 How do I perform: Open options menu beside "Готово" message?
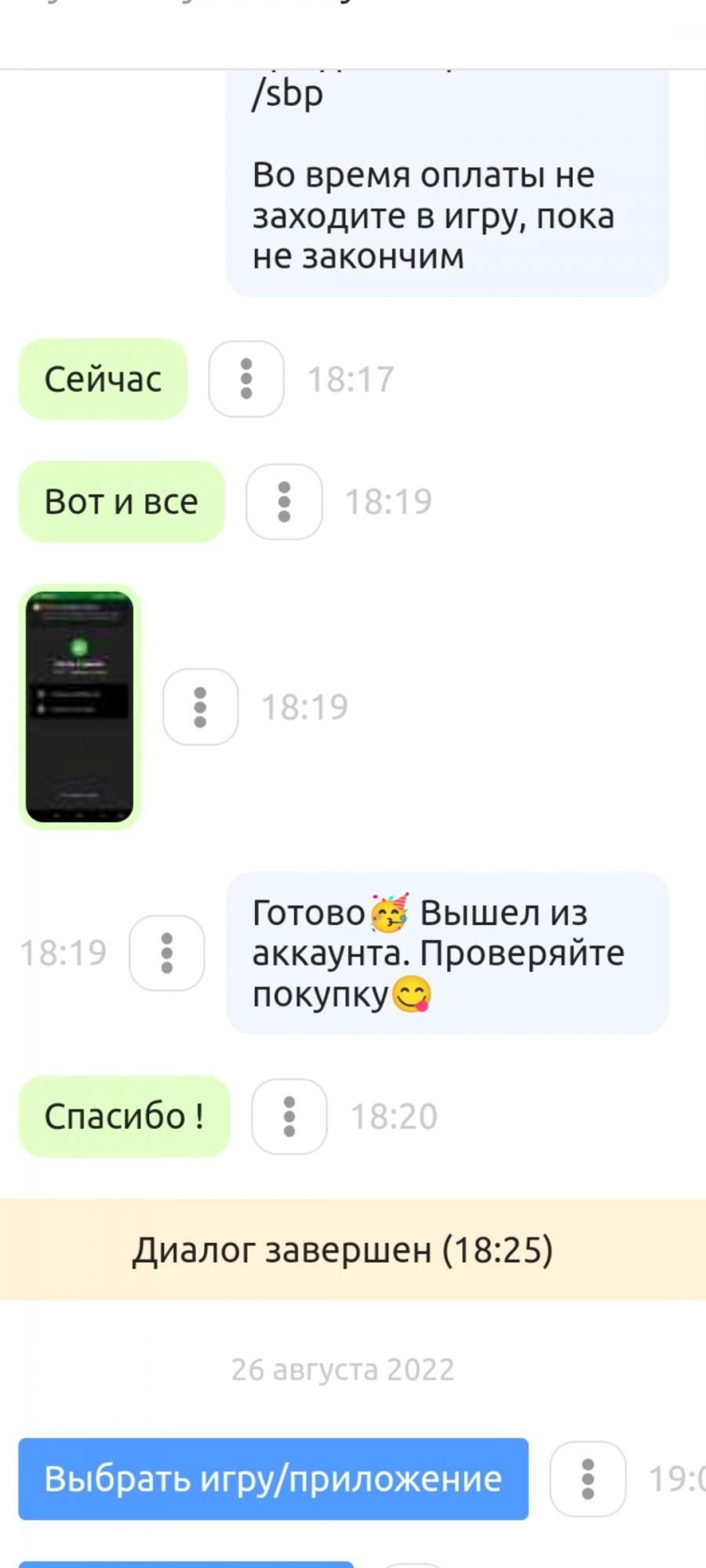[x=166, y=953]
